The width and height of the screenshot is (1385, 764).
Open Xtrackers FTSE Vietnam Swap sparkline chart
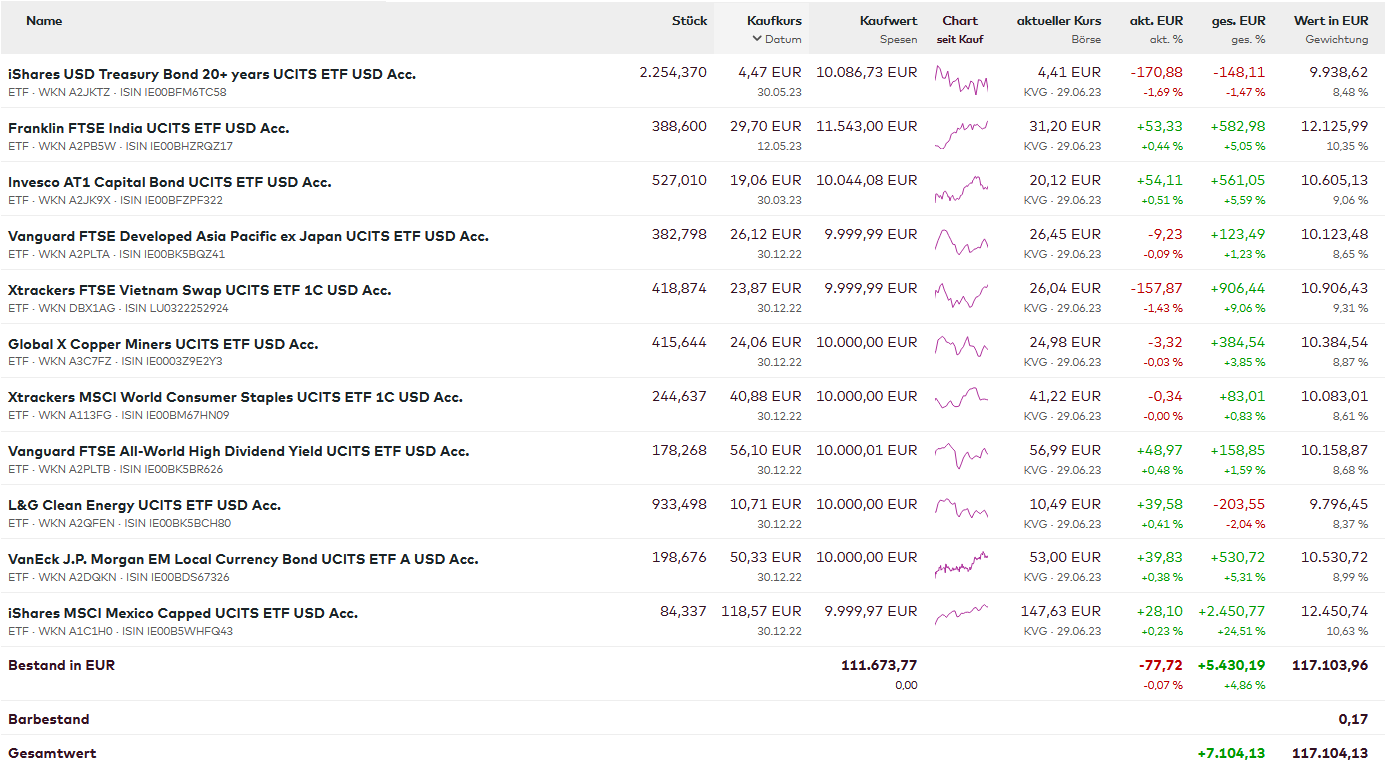961,296
